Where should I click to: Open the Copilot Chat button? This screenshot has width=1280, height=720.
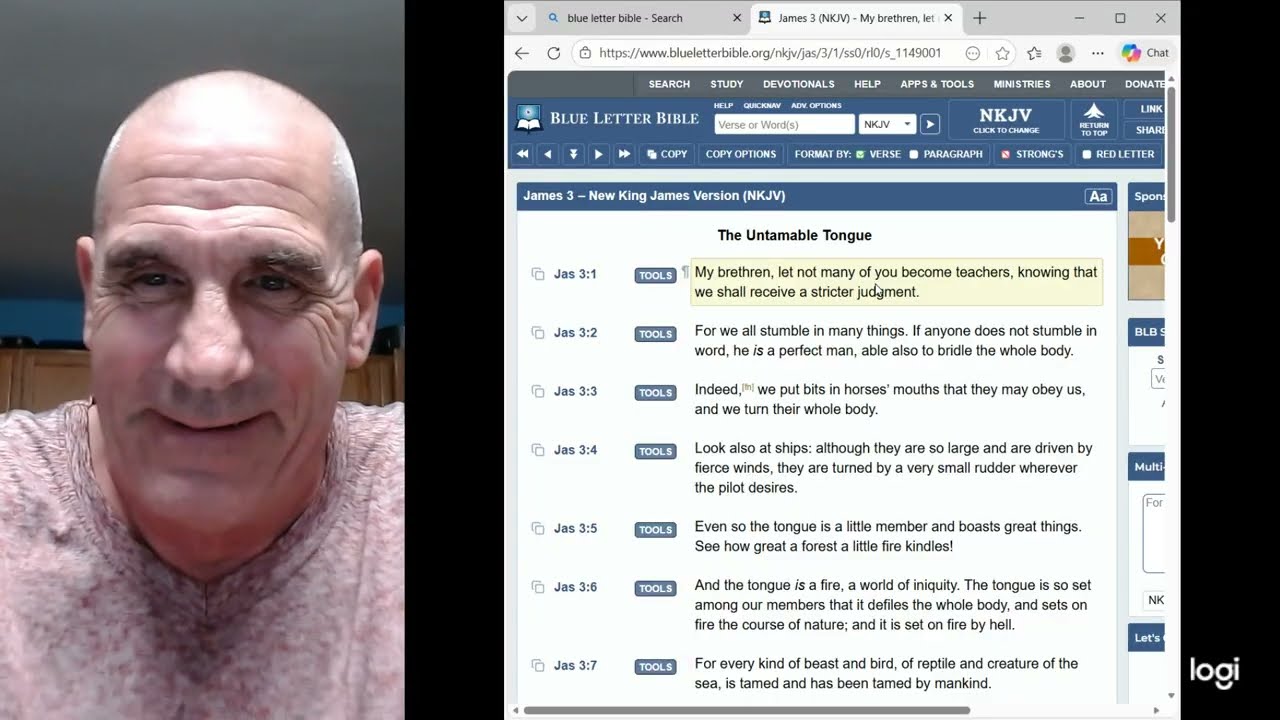(x=1145, y=53)
